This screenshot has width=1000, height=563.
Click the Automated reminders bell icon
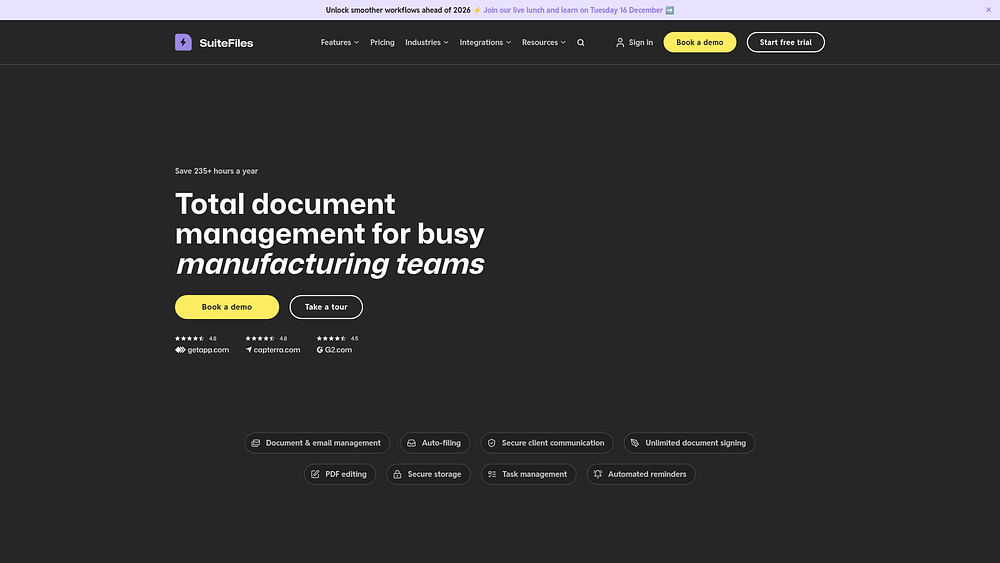(598, 474)
